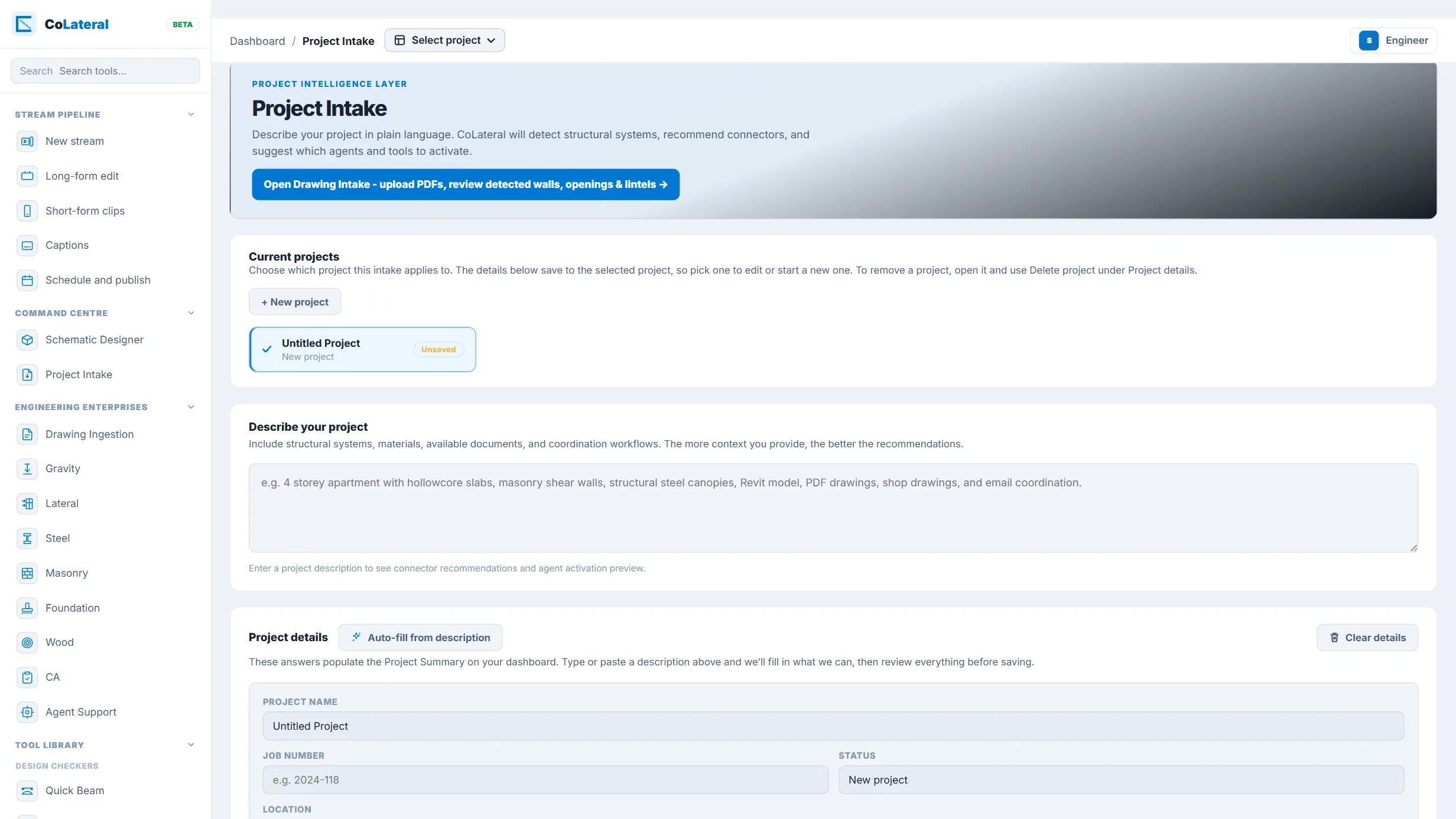Click the Job Number field
This screenshot has width=1456, height=819.
point(545,780)
